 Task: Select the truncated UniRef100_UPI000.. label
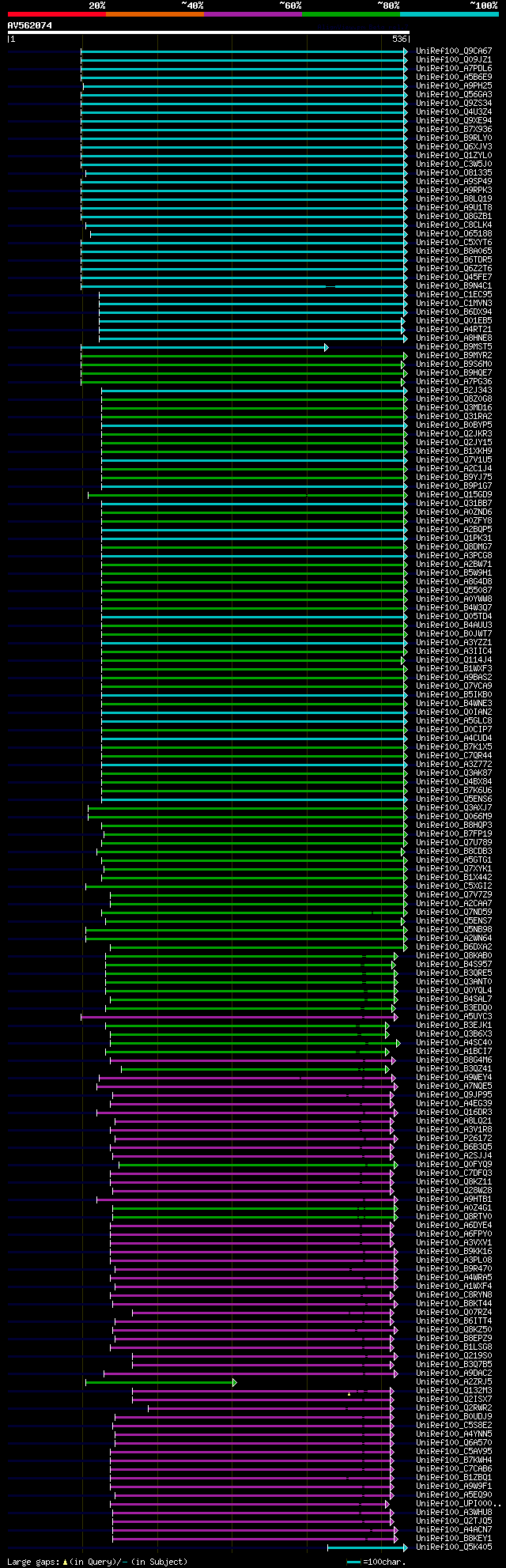coord(458,1503)
